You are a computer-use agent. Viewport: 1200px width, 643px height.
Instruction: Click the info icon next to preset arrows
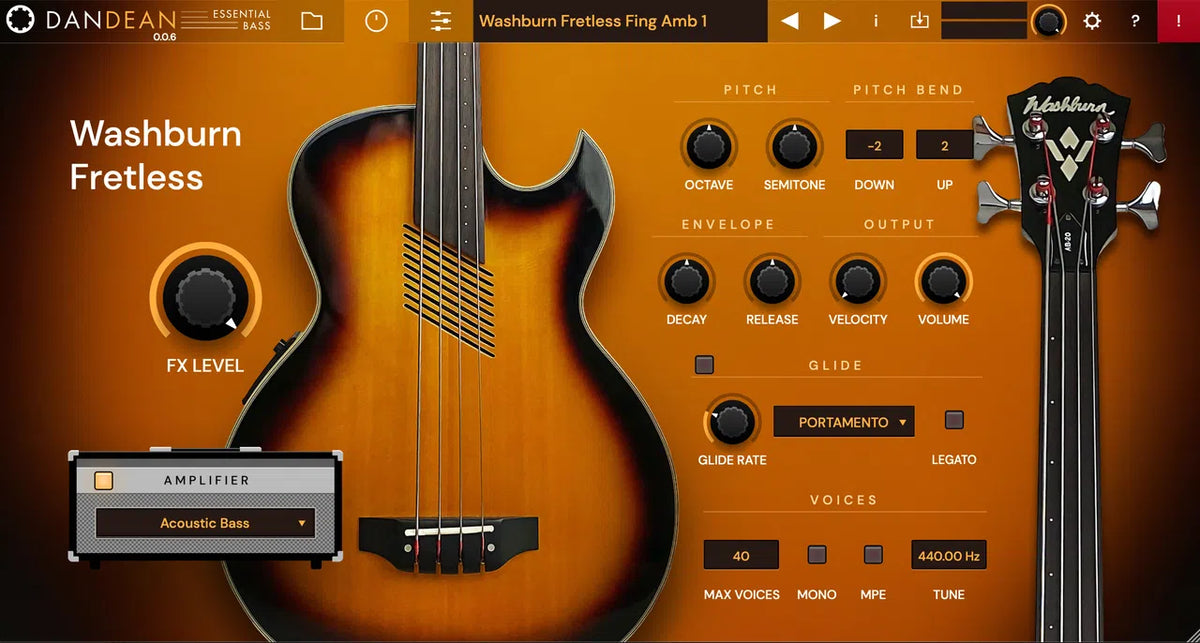(x=875, y=21)
